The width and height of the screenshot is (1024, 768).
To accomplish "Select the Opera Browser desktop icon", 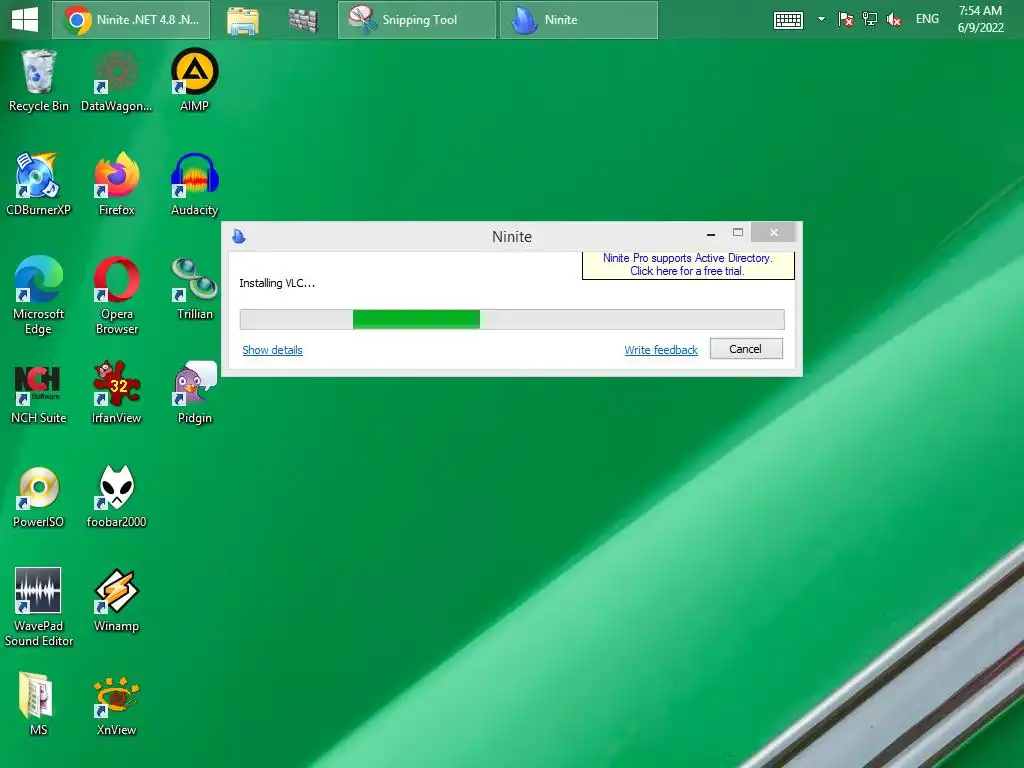I will click(116, 296).
